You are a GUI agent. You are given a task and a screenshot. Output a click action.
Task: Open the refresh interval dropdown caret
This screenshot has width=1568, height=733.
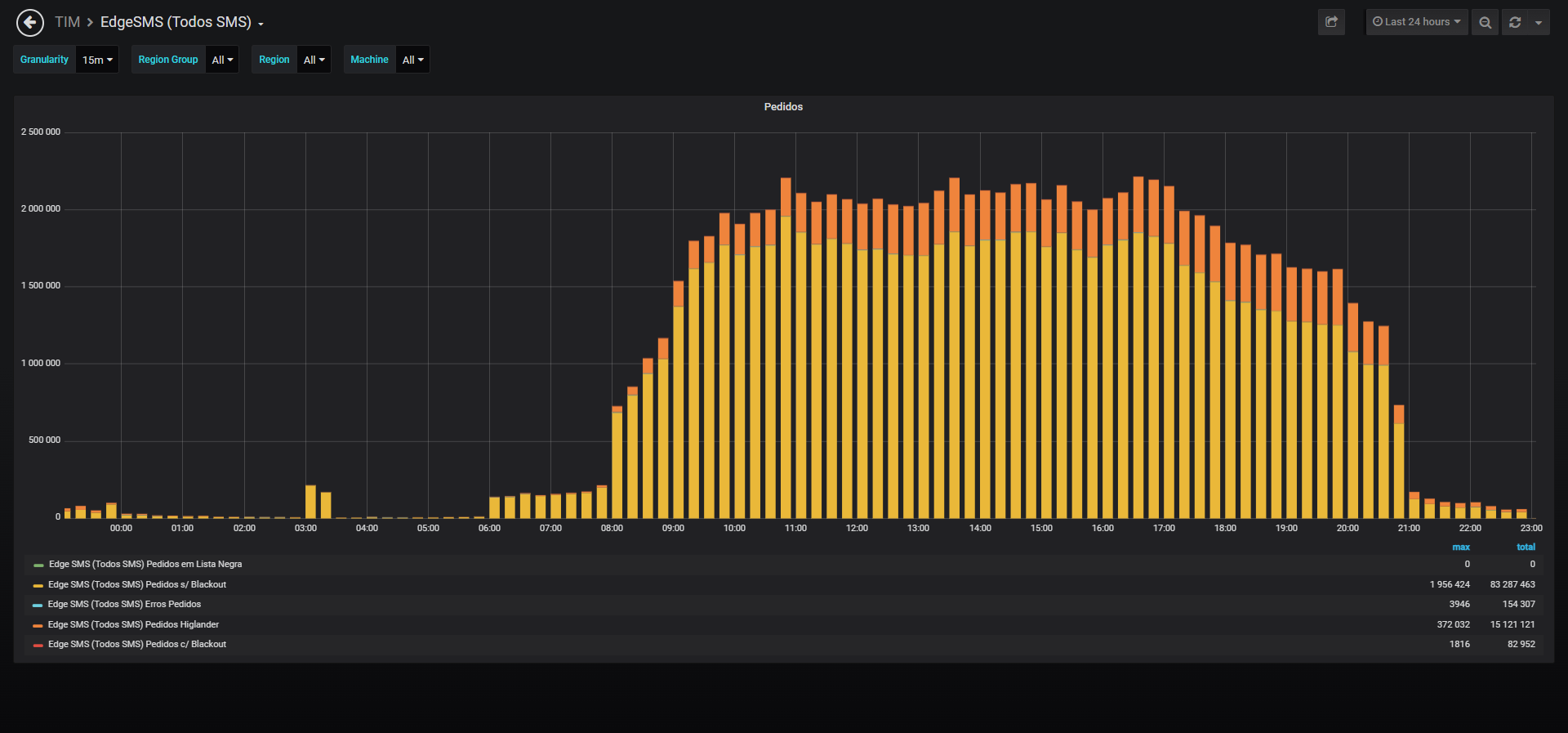coord(1539,22)
